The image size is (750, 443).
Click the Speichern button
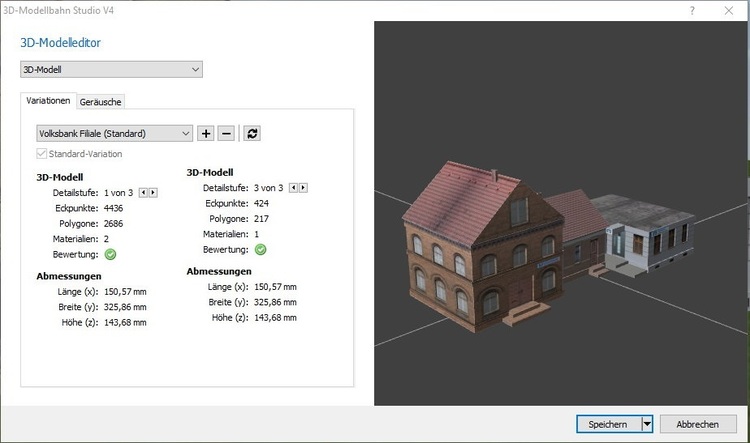coord(608,424)
